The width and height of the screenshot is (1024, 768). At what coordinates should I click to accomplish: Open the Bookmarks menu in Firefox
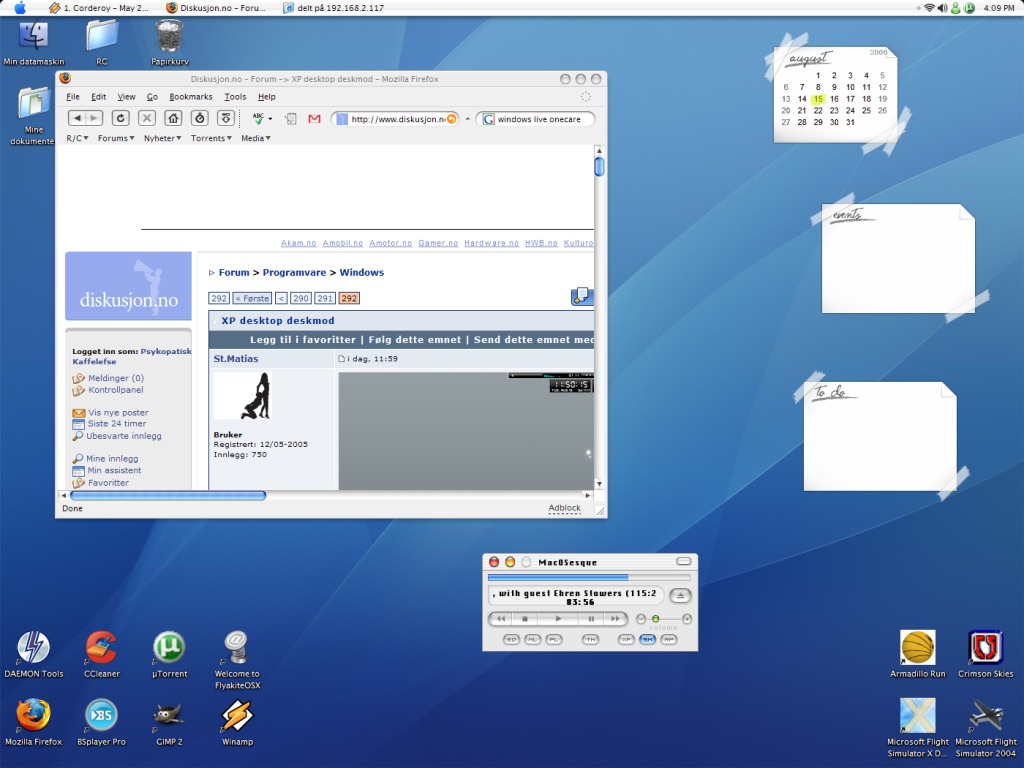191,97
